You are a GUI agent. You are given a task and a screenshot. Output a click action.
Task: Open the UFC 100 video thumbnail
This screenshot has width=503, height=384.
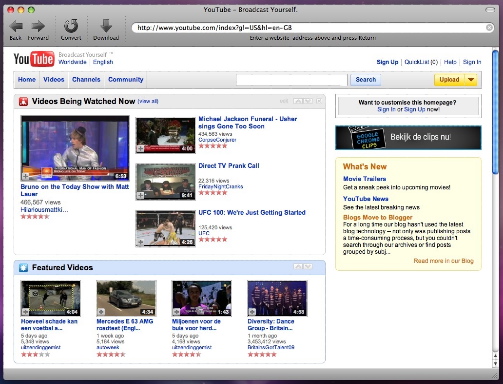pos(165,229)
